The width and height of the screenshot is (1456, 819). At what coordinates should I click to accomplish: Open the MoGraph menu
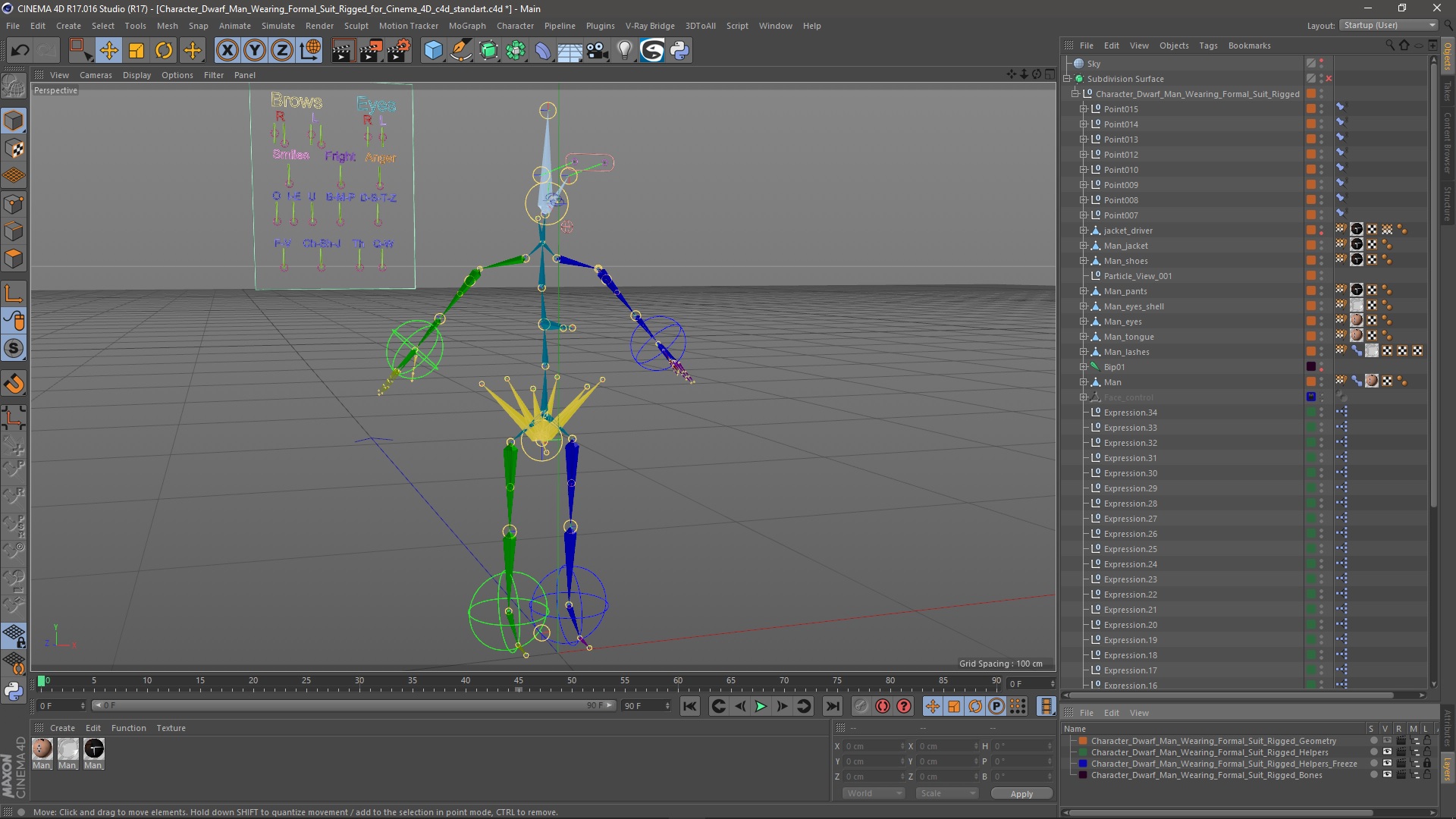467,26
